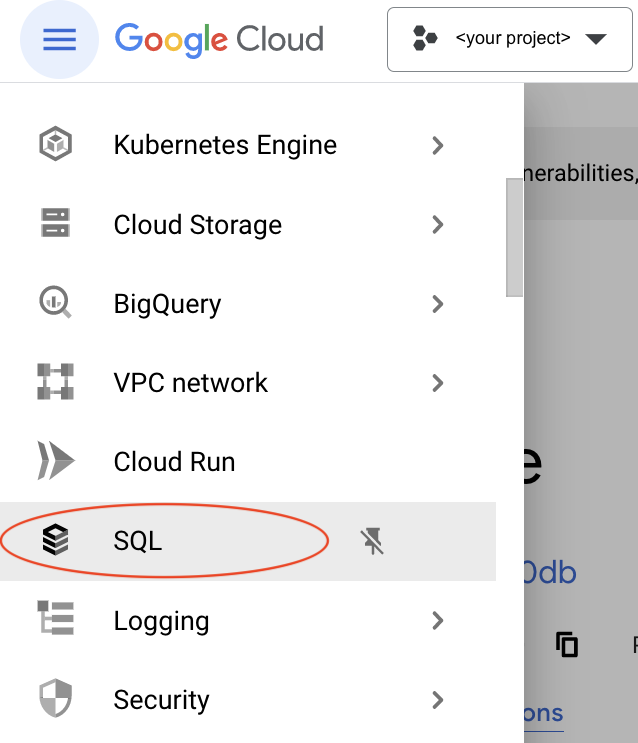Click the Kubernetes Engine icon

click(55, 145)
